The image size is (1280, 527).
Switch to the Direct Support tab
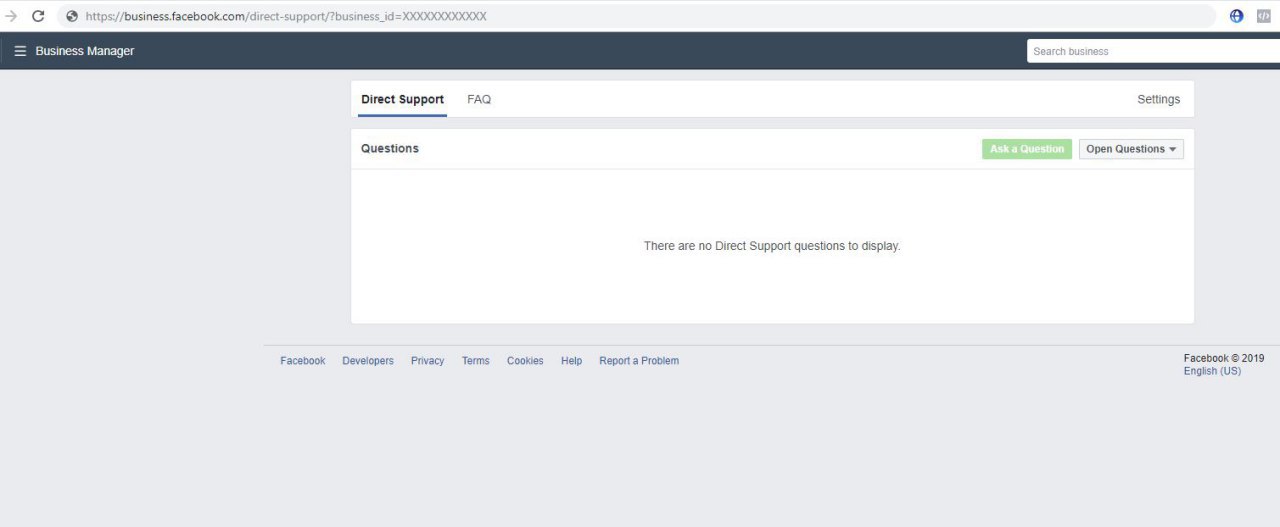tap(402, 99)
